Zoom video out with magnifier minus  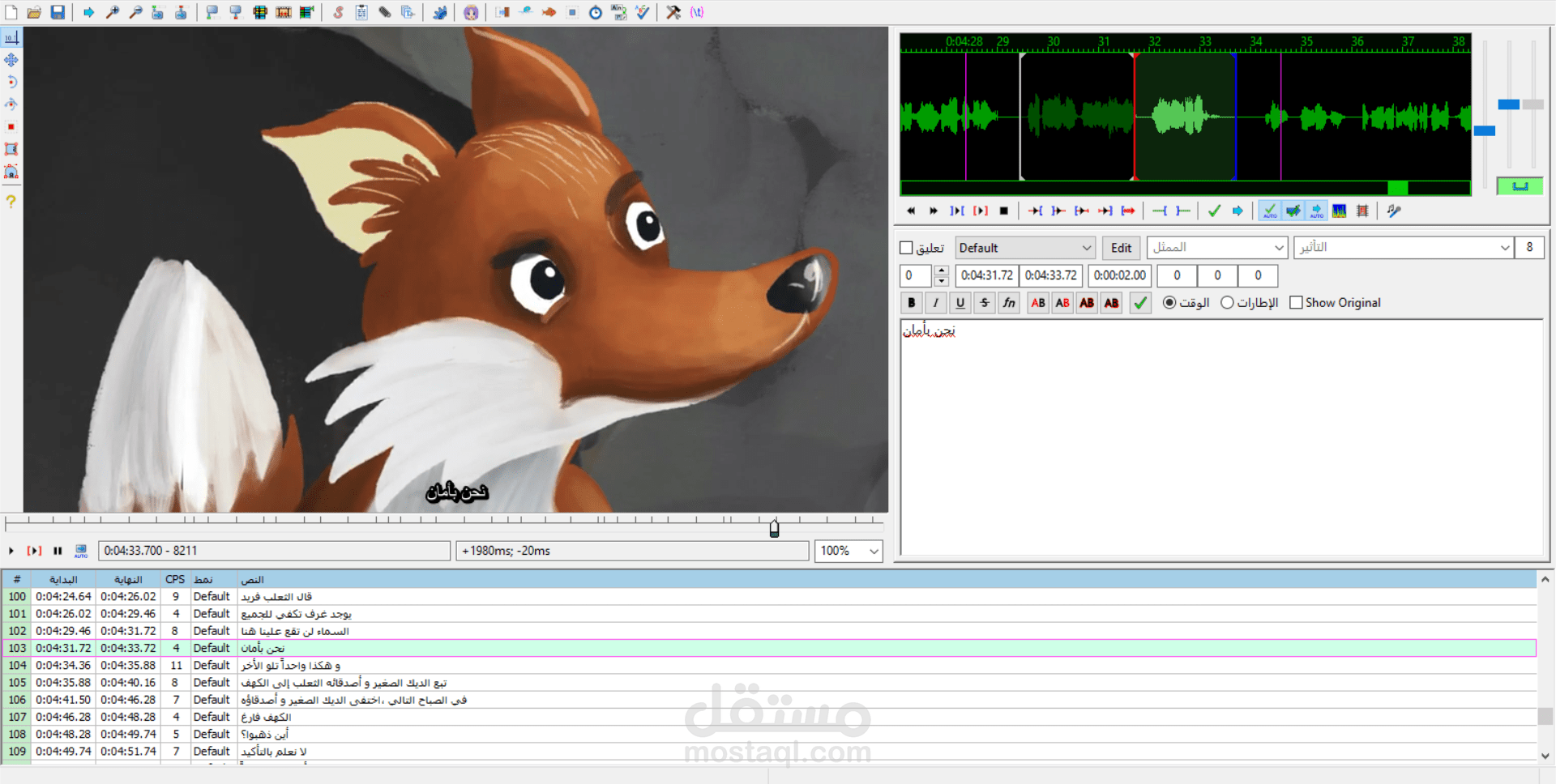click(135, 12)
